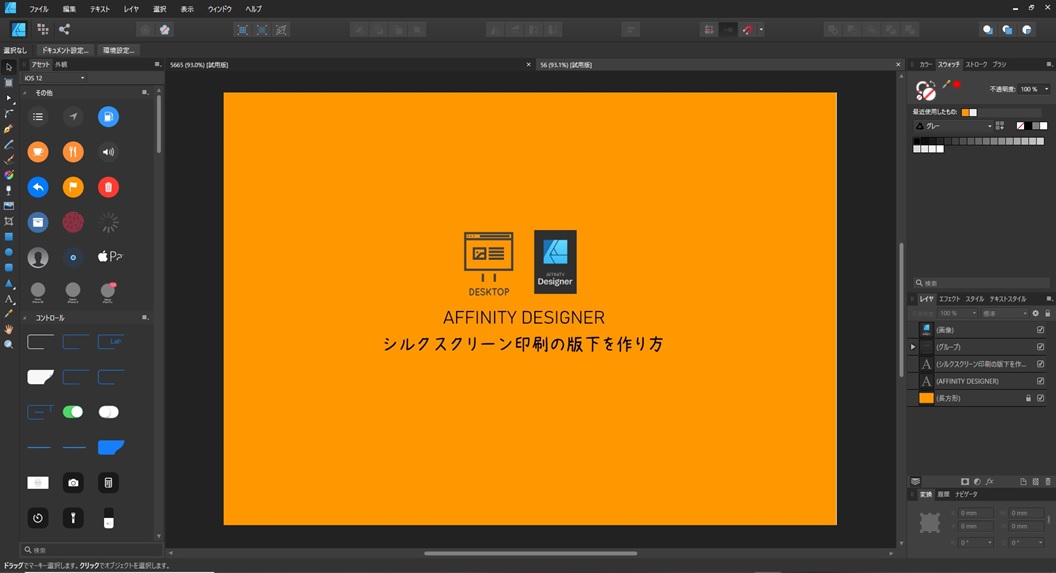Open the iOS 12 asset category dropdown
Image resolution: width=1056 pixels, height=573 pixels.
pos(55,78)
